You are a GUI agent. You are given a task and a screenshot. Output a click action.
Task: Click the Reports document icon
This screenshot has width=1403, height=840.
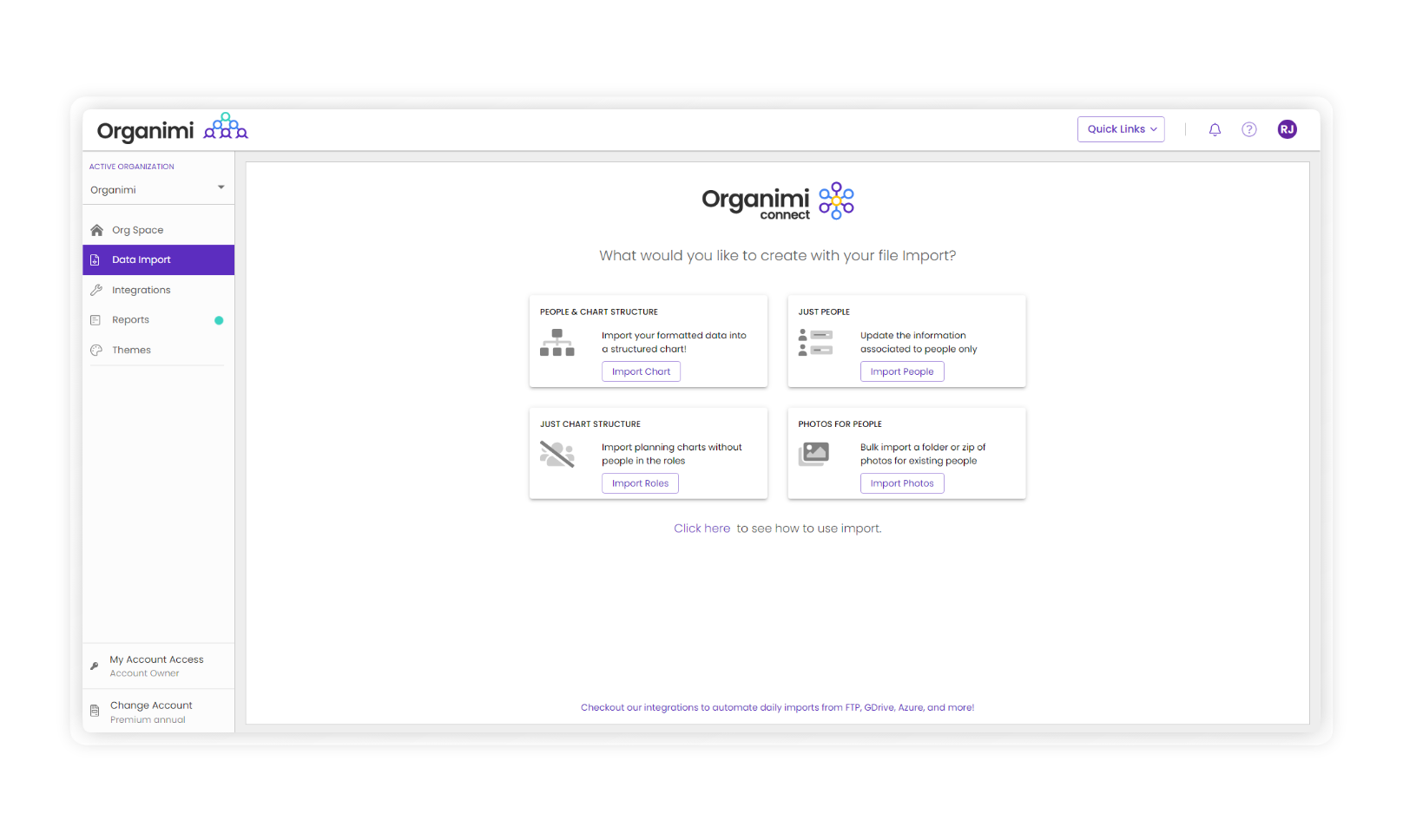pos(96,320)
